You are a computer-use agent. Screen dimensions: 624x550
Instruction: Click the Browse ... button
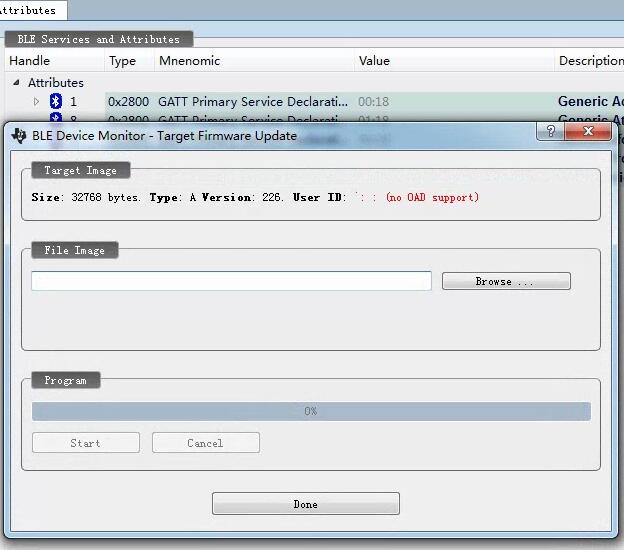click(506, 281)
